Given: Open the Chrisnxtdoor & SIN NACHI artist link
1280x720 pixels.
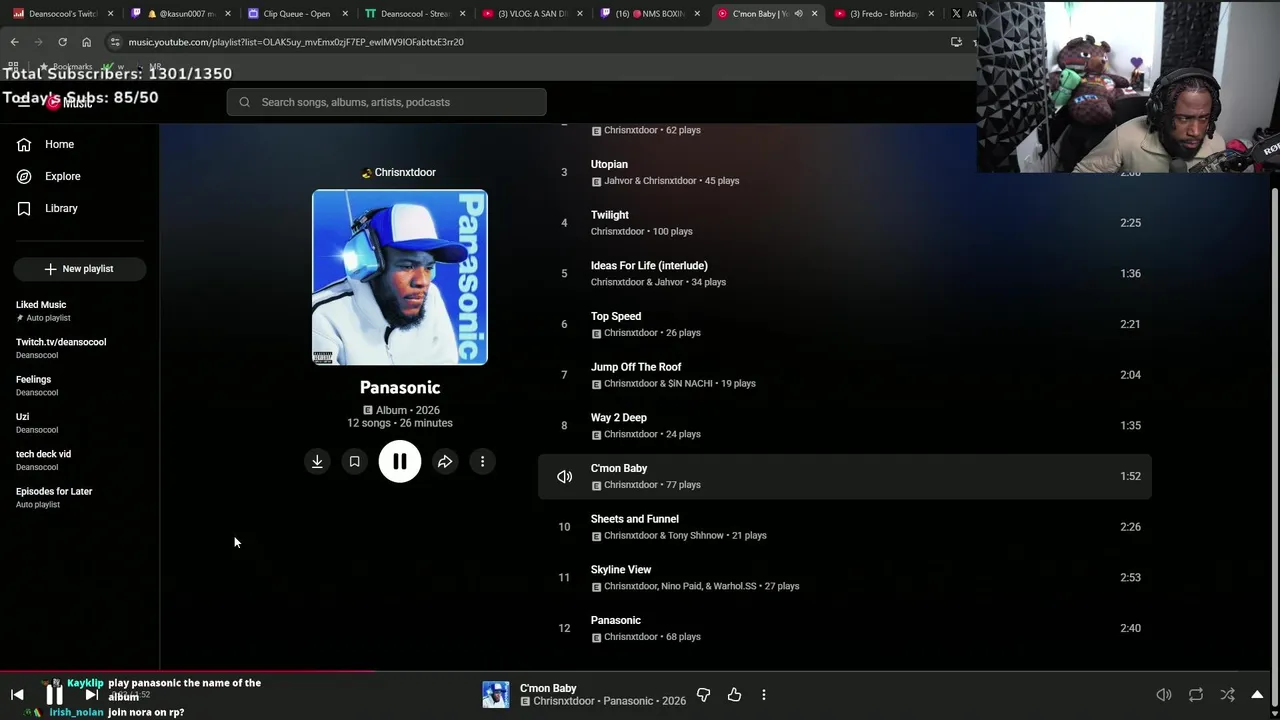Looking at the screenshot, I should click(658, 384).
